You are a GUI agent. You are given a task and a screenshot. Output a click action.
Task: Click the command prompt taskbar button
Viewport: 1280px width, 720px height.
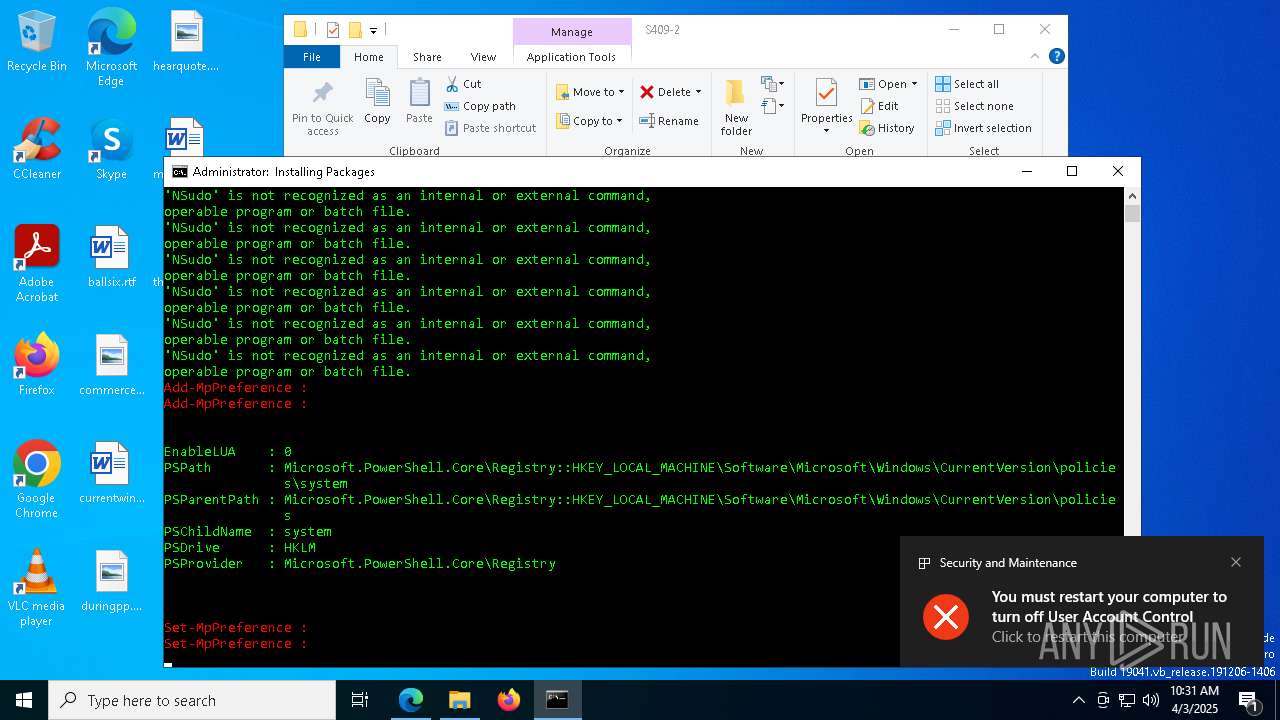tap(557, 700)
